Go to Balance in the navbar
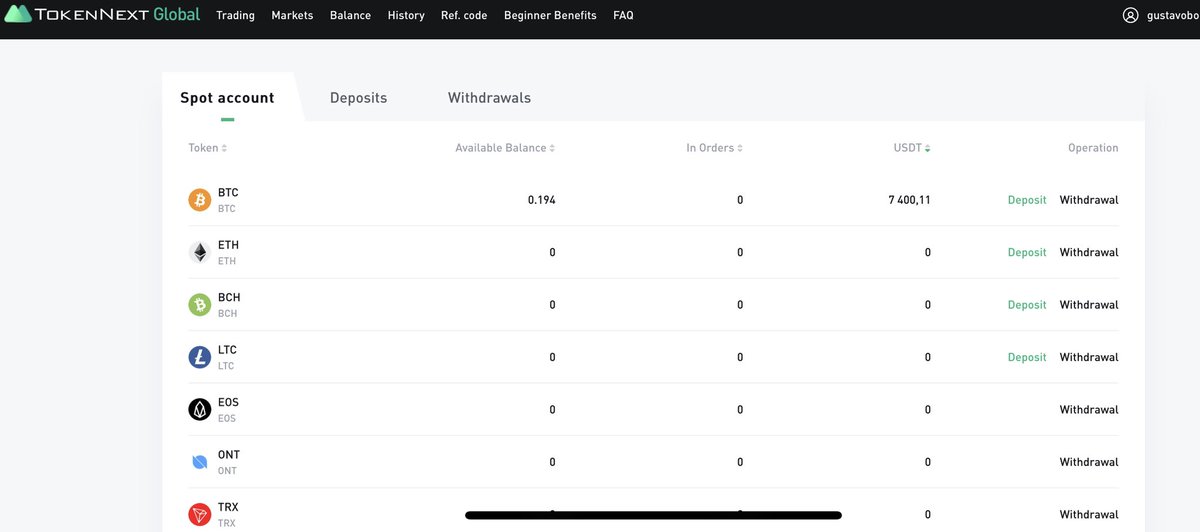Viewport: 1200px width, 532px height. click(x=350, y=15)
